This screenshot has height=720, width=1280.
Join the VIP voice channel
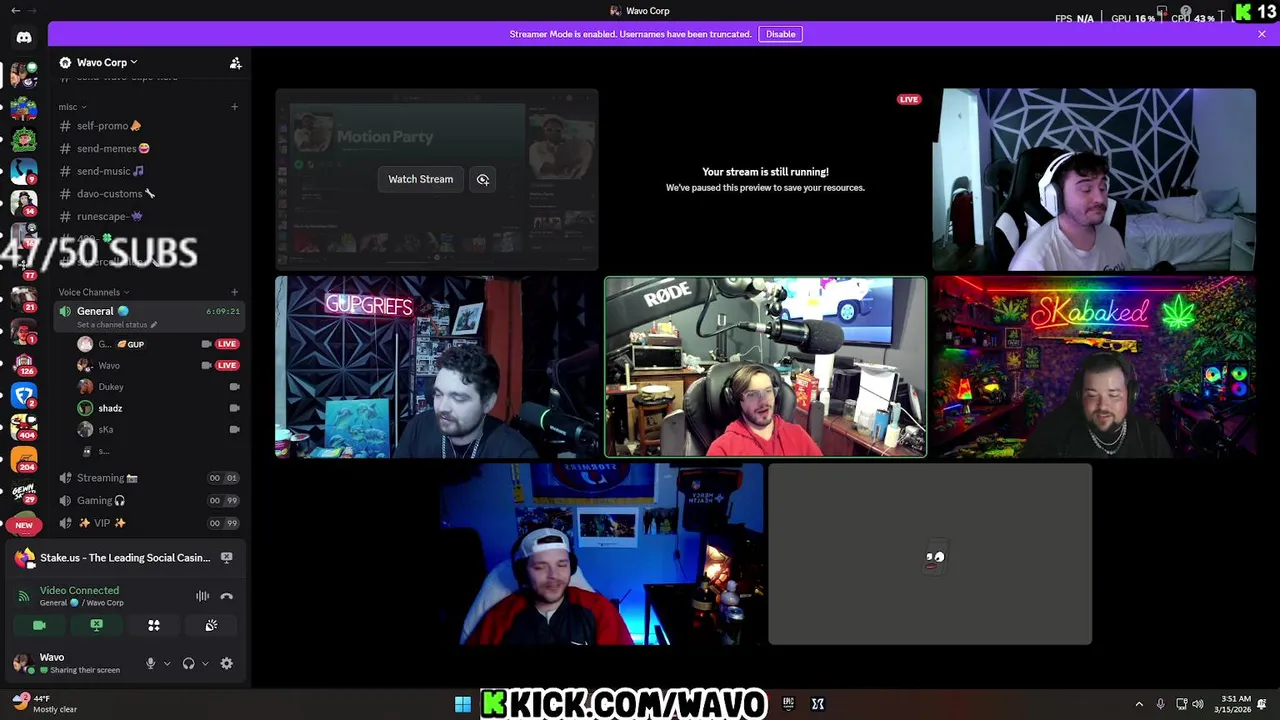coord(148,523)
